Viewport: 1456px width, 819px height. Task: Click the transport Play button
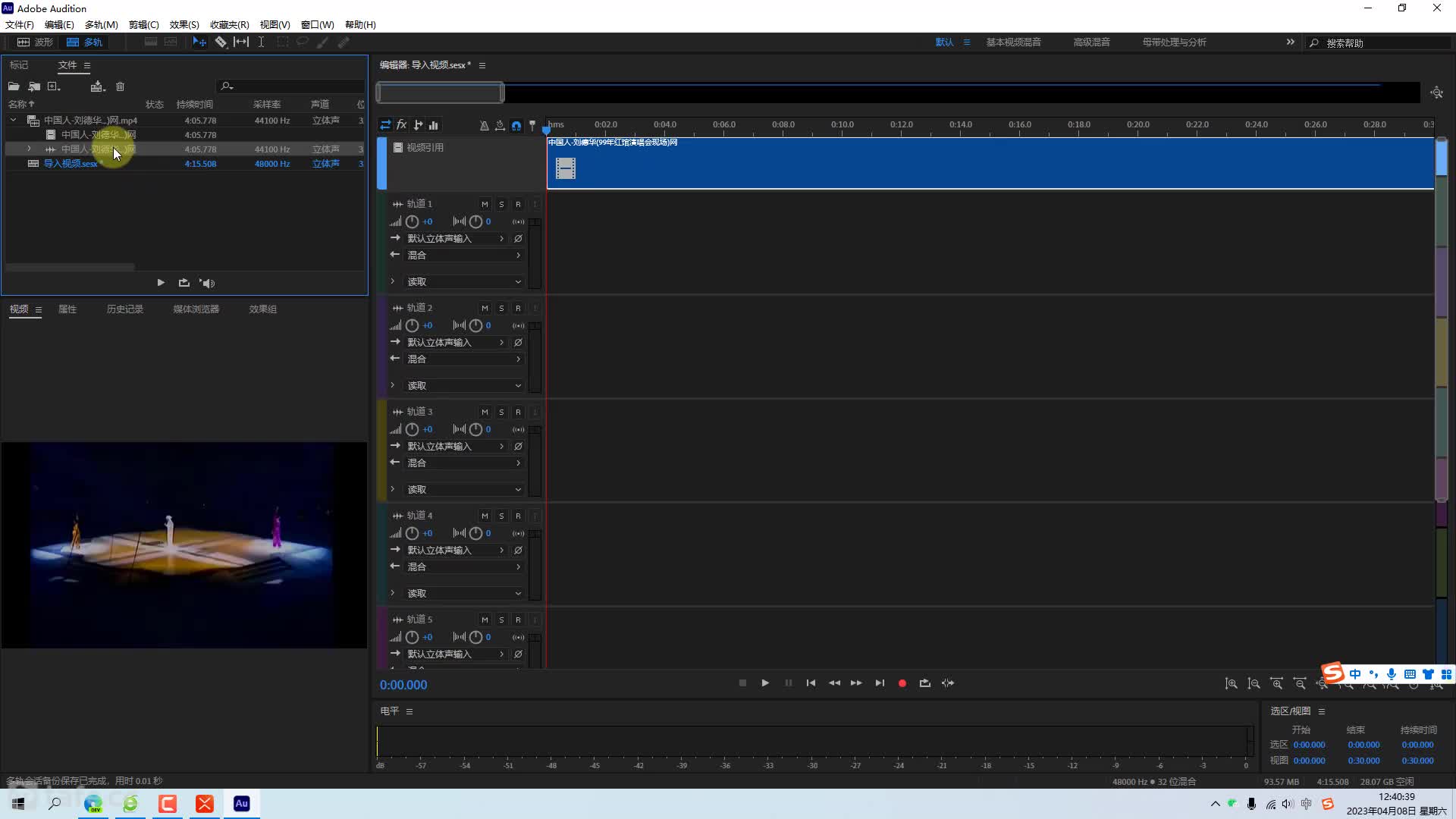click(x=765, y=683)
